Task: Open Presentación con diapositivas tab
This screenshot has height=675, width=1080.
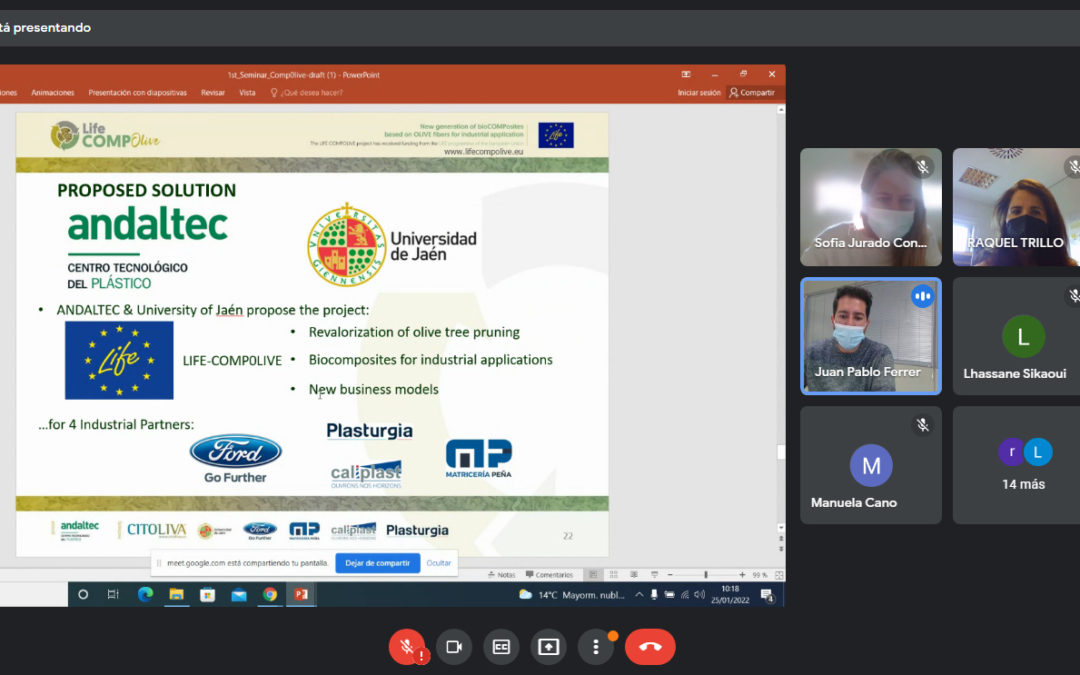Action: 138,92
